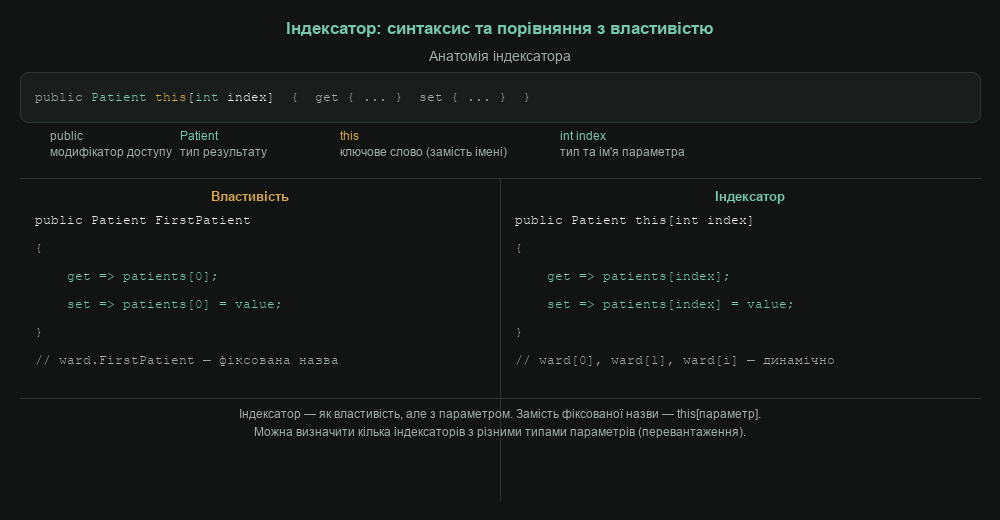Click the title 'Індексатор: синтаксис та порівняння з властивістю'
This screenshot has width=1000, height=520.
(499, 29)
